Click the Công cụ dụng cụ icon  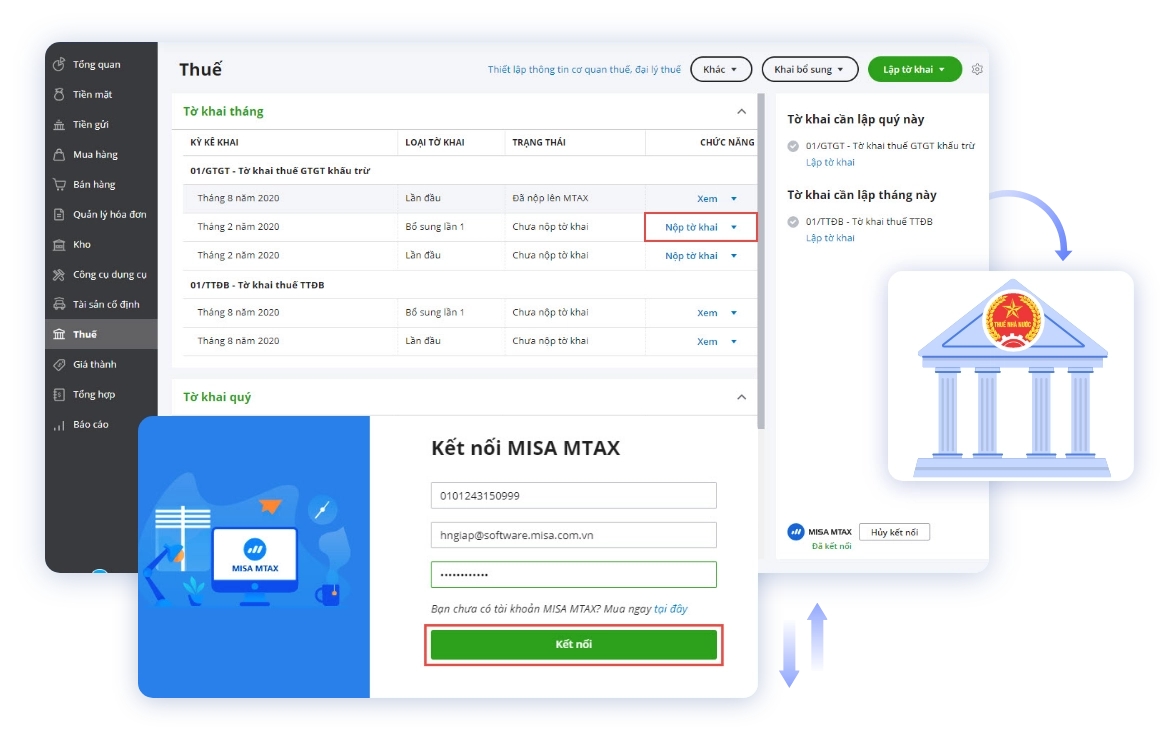pos(59,274)
